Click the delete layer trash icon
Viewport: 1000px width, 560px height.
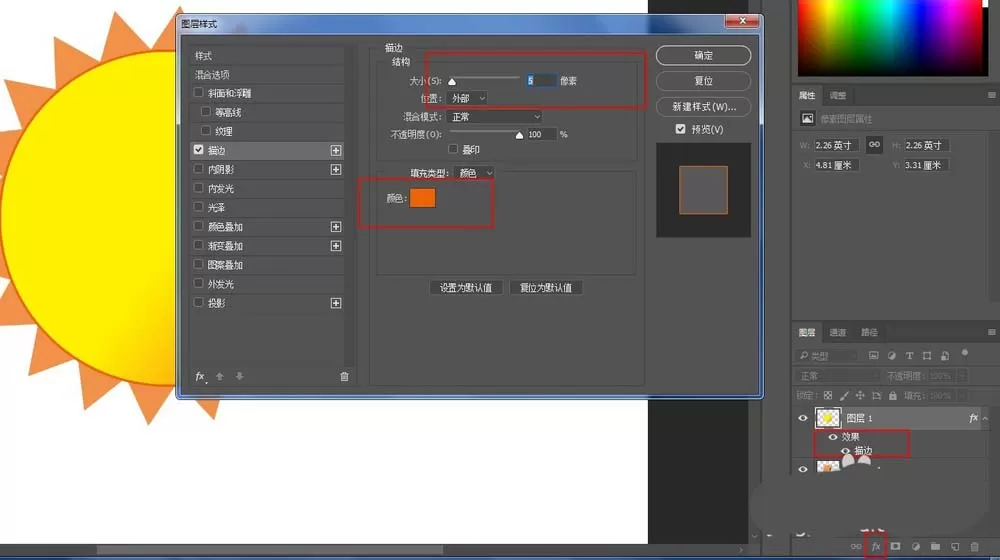coord(974,547)
